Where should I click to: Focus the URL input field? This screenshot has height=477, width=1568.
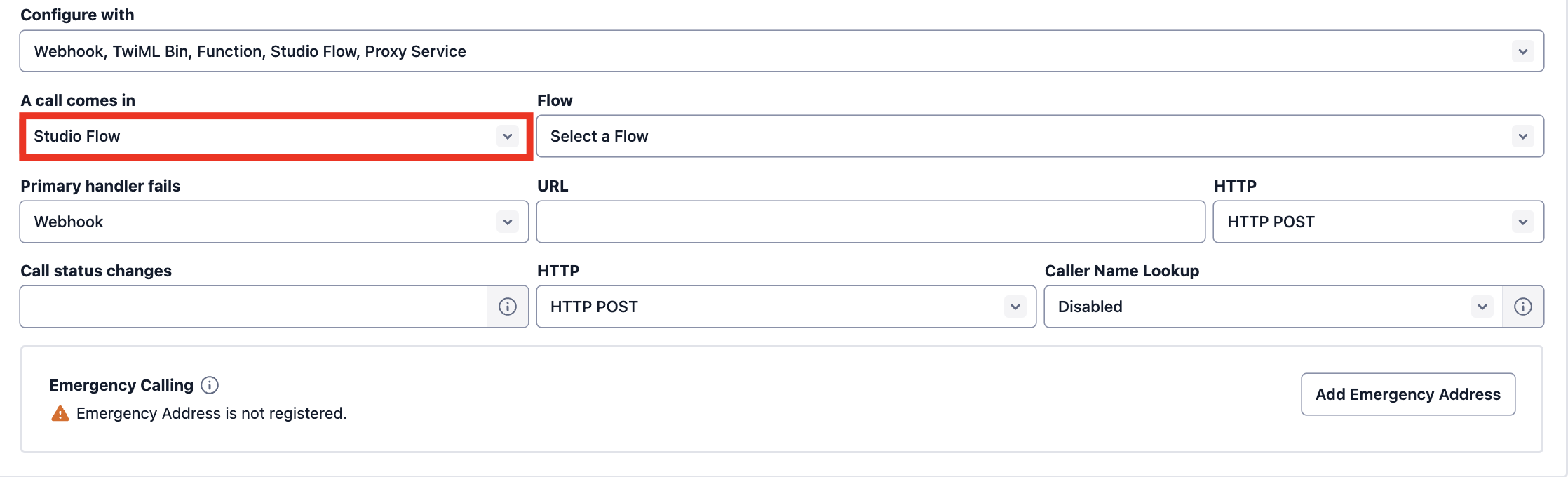870,222
